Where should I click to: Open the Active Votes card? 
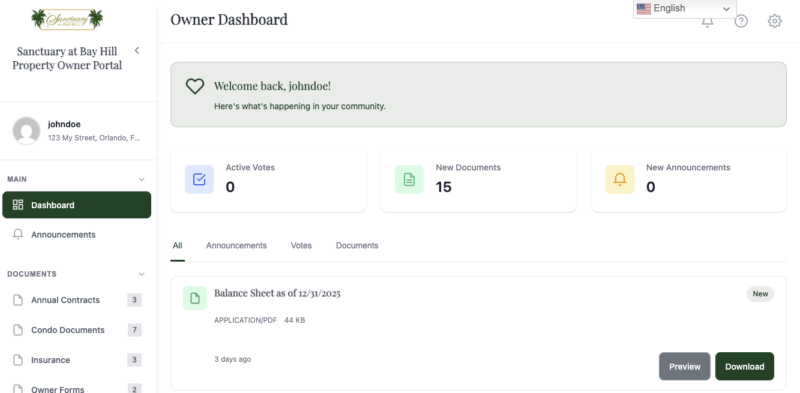[268, 179]
